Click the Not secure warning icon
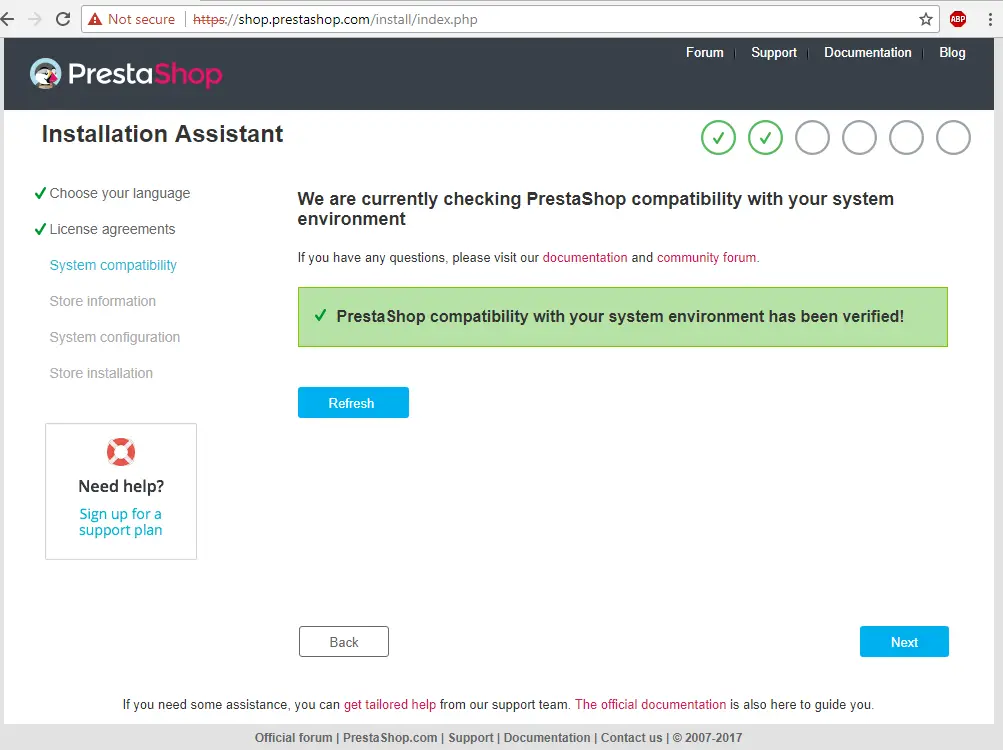Image resolution: width=1003 pixels, height=750 pixels. point(95,19)
